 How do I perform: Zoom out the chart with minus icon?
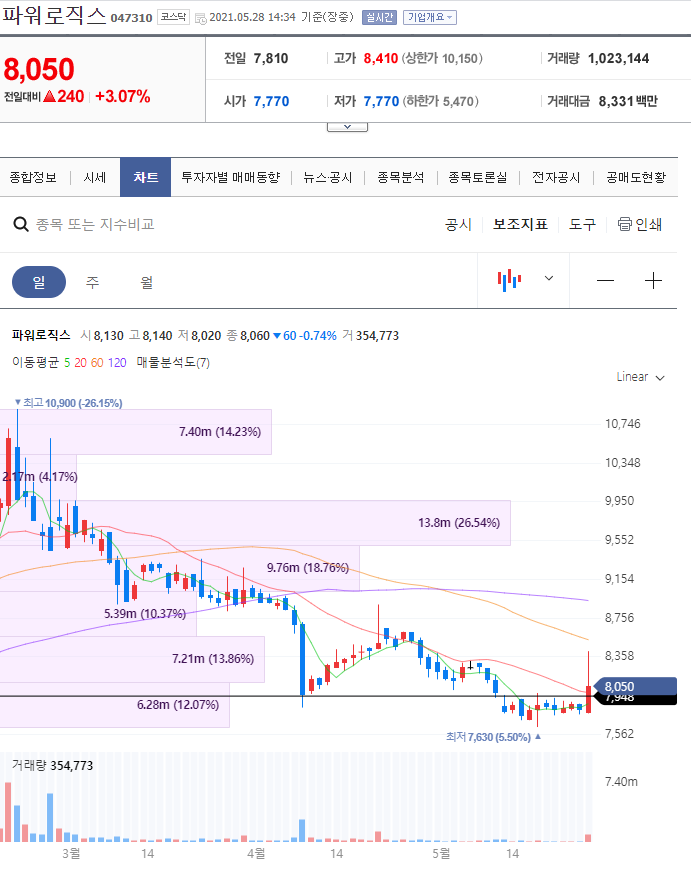605,281
